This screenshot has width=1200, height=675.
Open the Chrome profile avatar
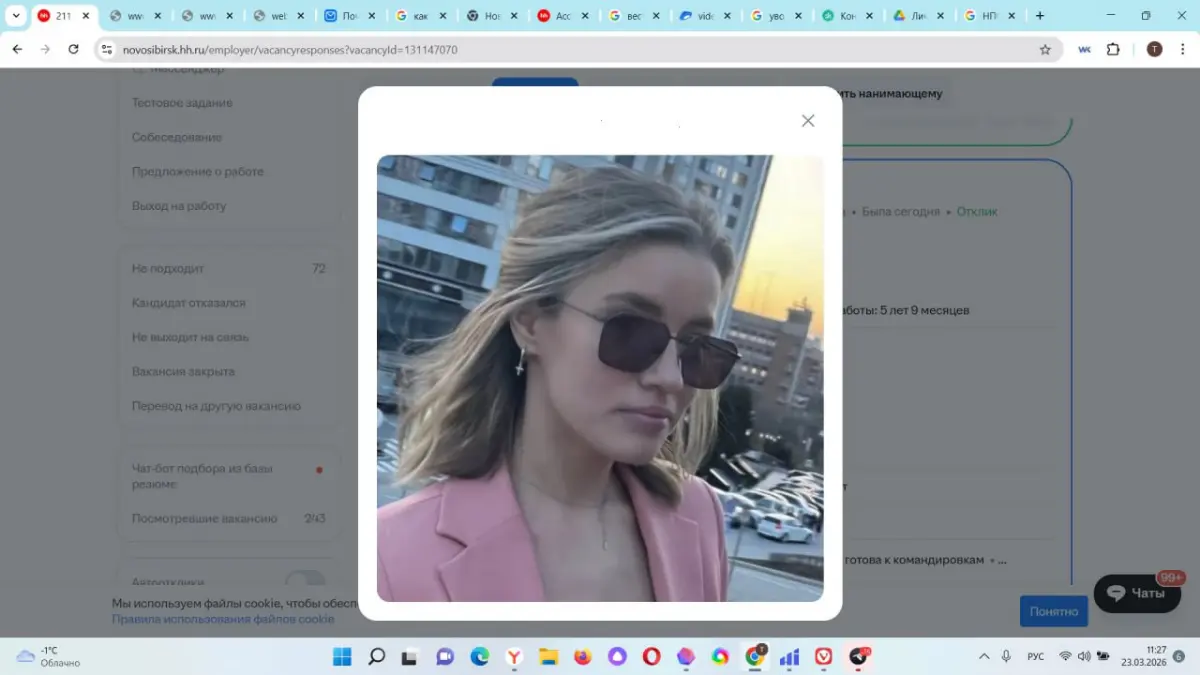[x=1154, y=49]
